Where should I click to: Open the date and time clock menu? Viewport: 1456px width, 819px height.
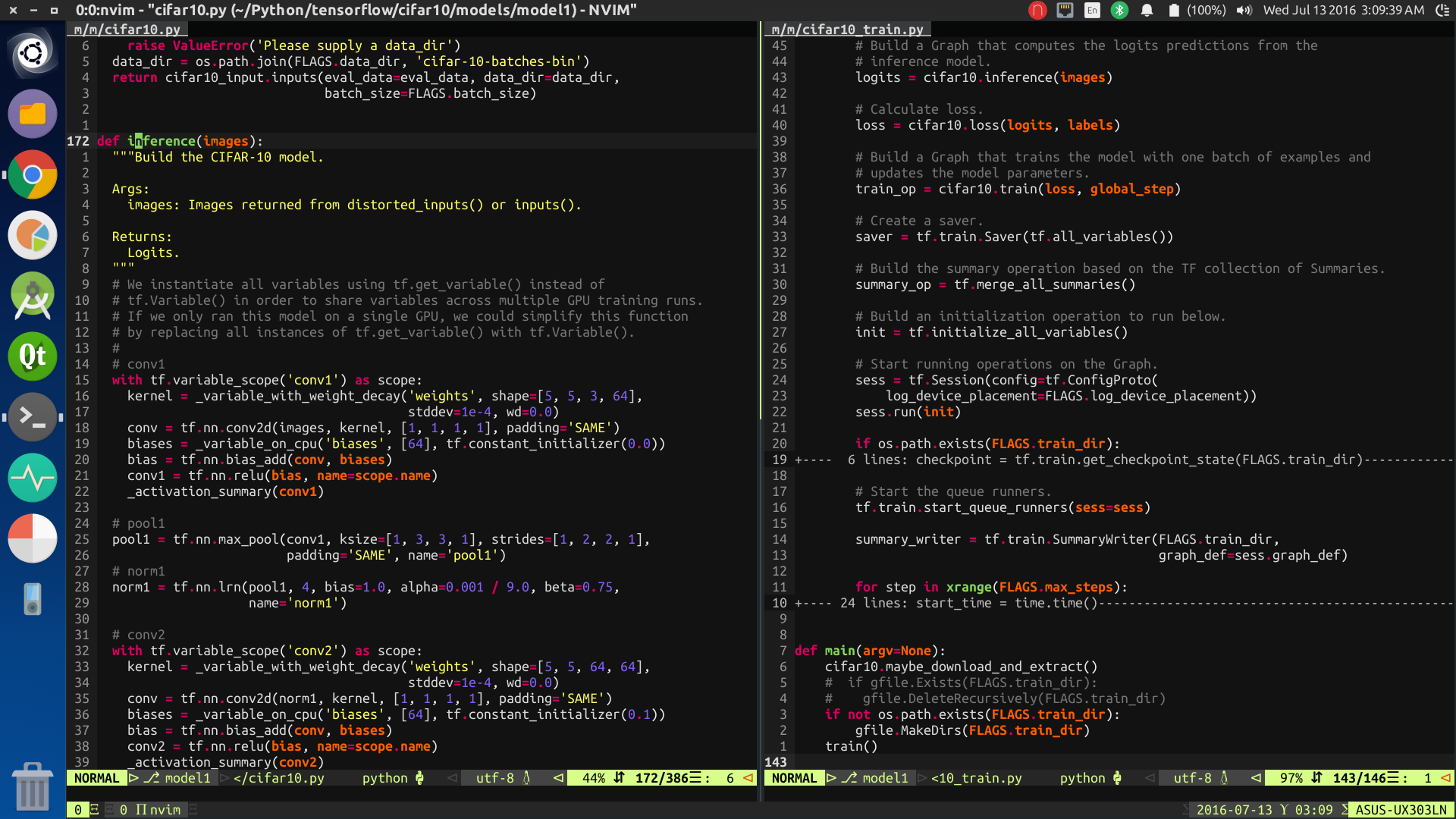coord(1343,11)
